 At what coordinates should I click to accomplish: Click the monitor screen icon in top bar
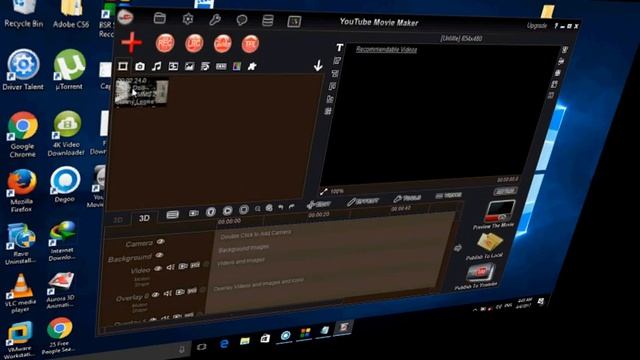294,21
